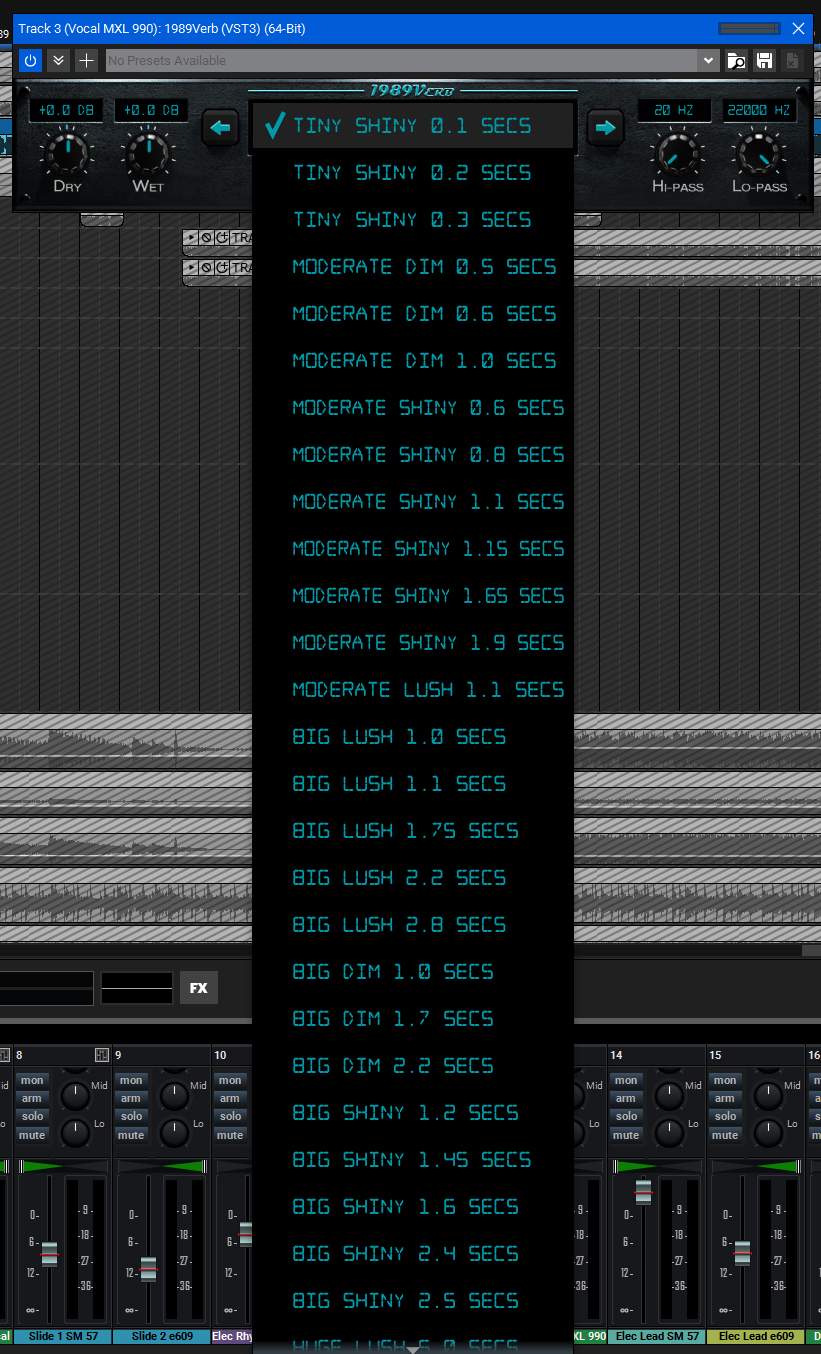Choose Moderate Shiny 1.15 Secs preset

[x=413, y=549]
